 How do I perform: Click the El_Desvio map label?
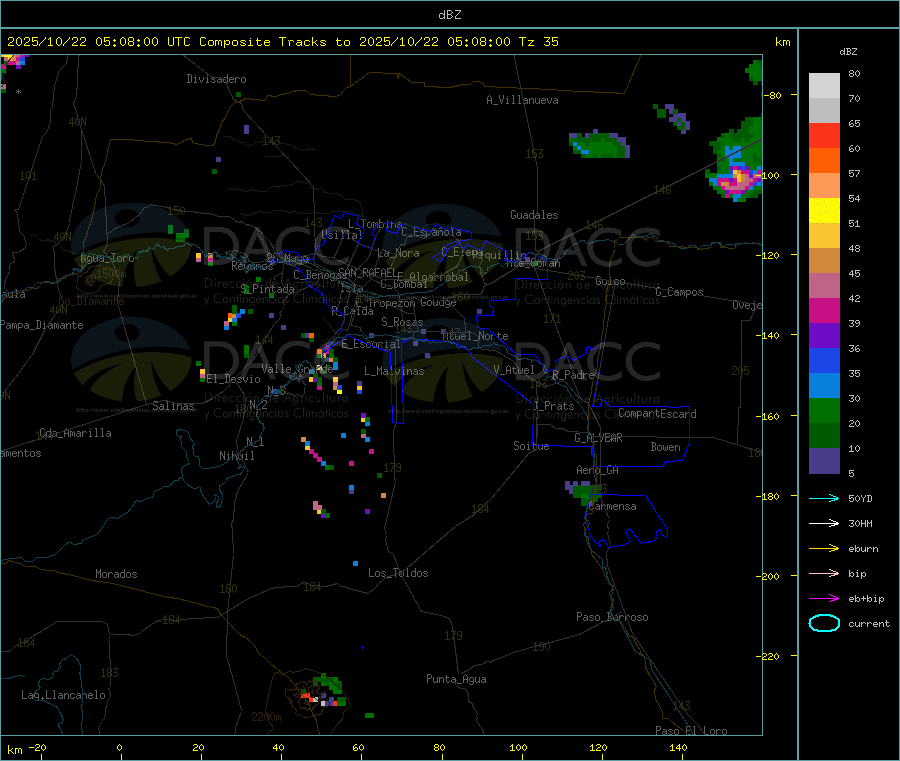pyautogui.click(x=233, y=379)
